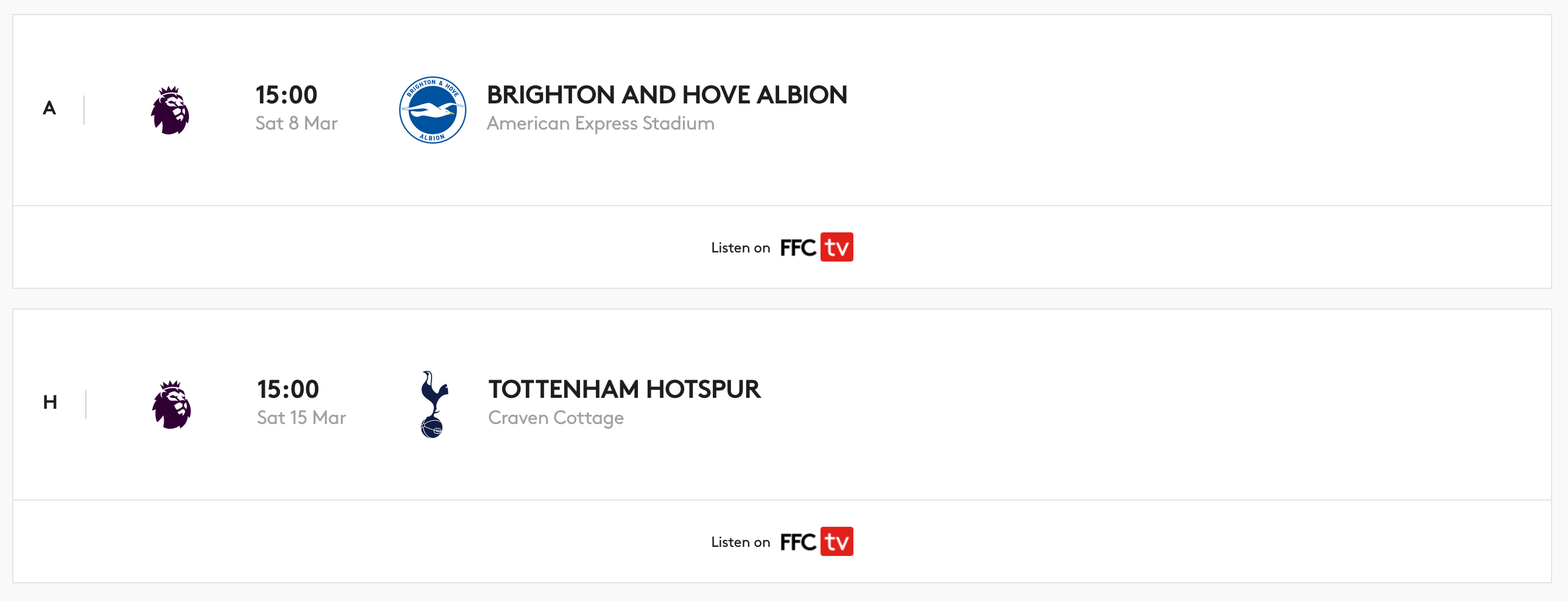The height and width of the screenshot is (601, 1568).
Task: Click the 15:00 kickoff time on Sat 8 Mar
Action: (x=286, y=95)
